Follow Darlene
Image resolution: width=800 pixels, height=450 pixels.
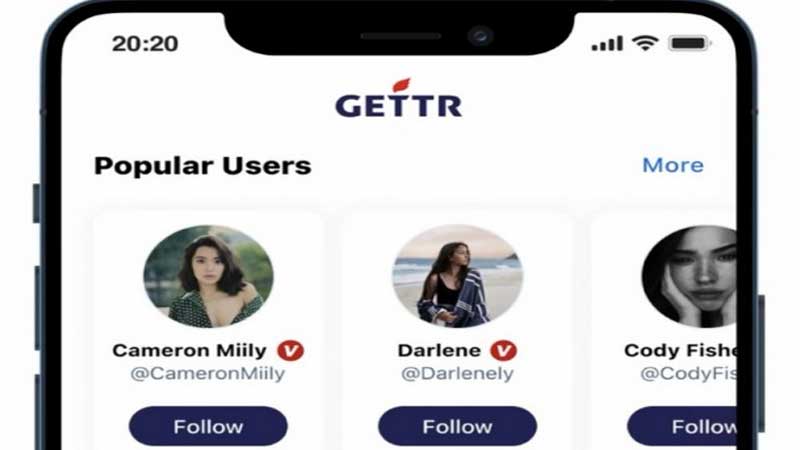click(457, 426)
